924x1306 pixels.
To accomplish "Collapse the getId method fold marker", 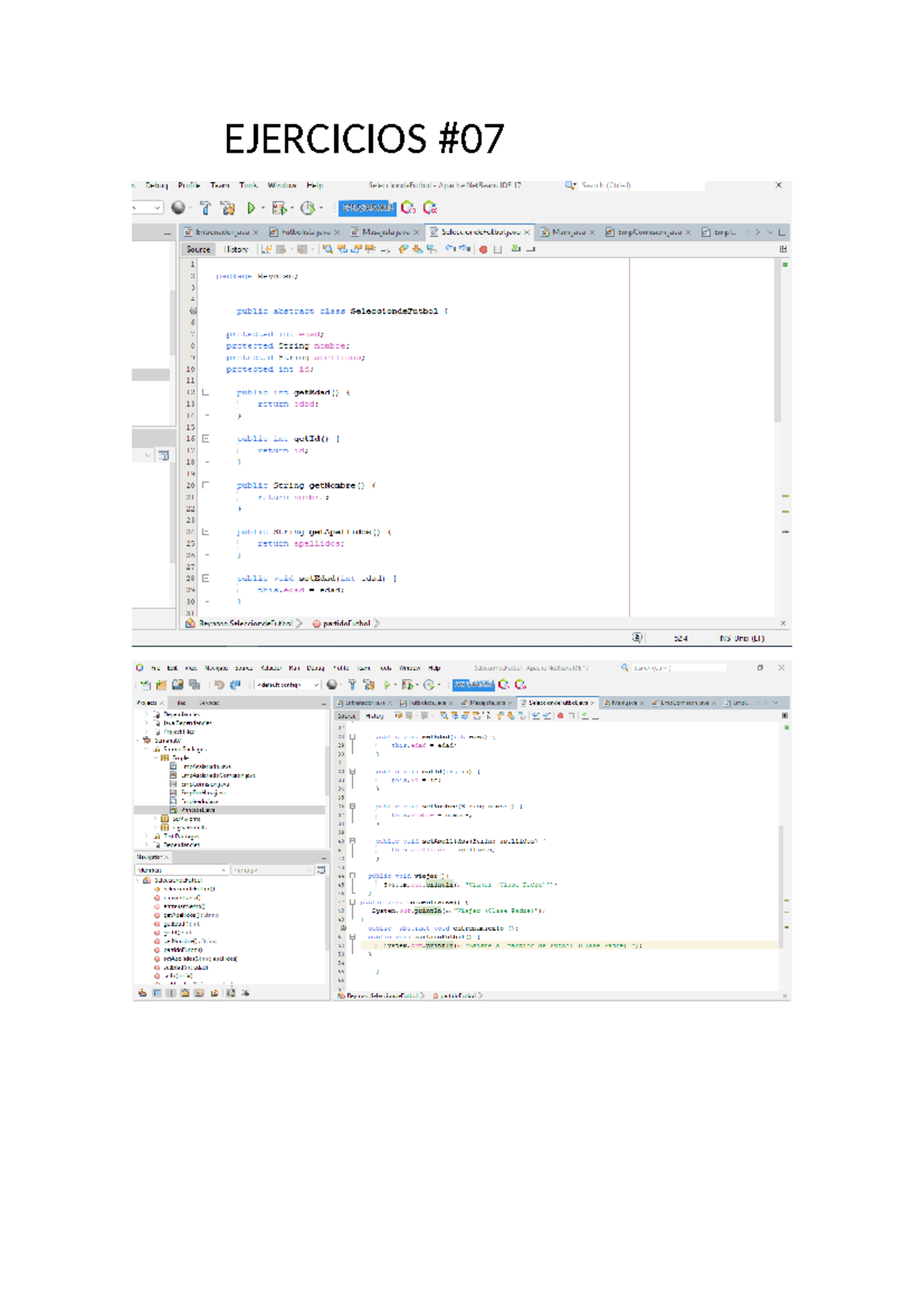I will click(x=206, y=439).
